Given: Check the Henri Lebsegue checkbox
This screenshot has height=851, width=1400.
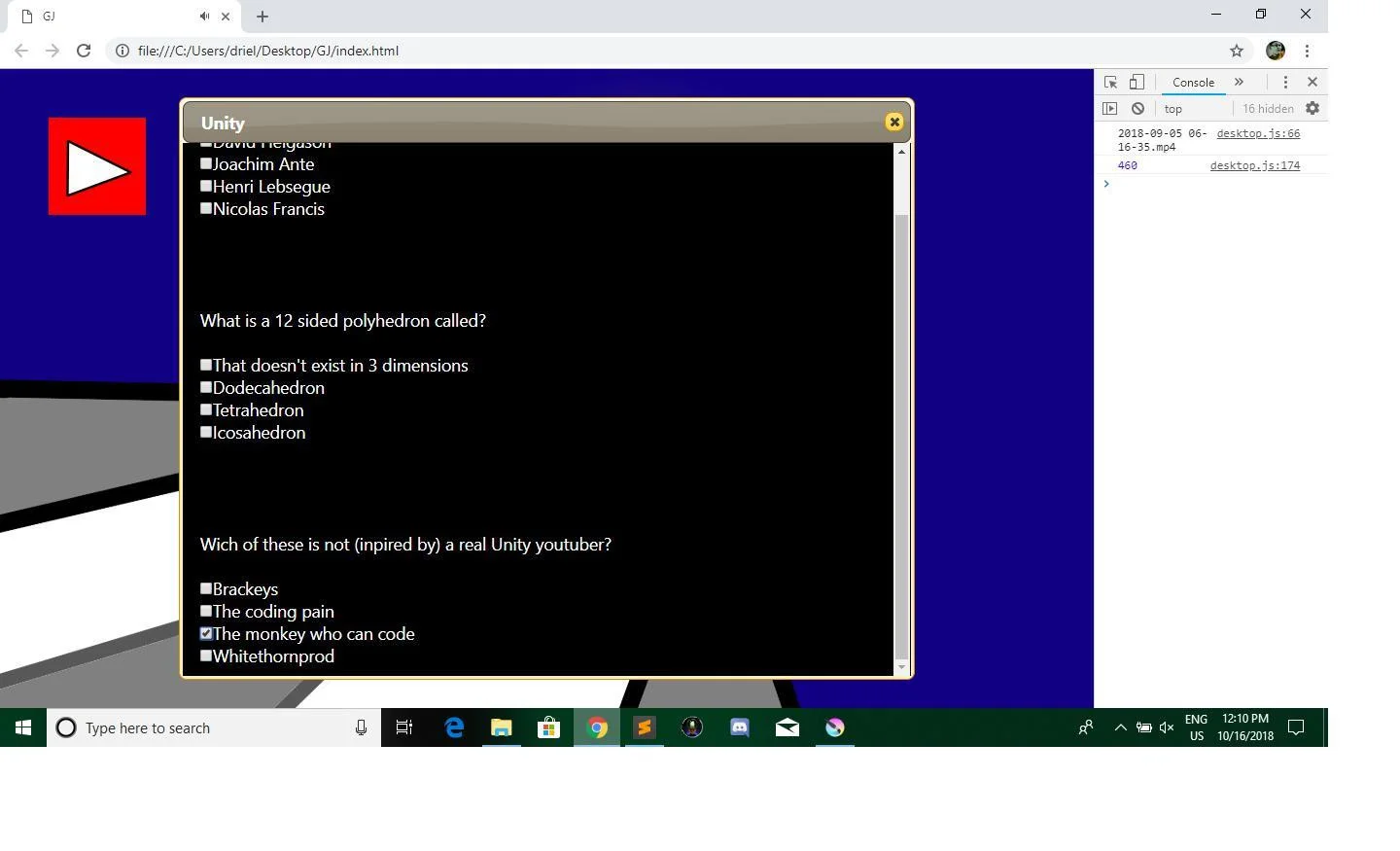Looking at the screenshot, I should pyautogui.click(x=206, y=186).
